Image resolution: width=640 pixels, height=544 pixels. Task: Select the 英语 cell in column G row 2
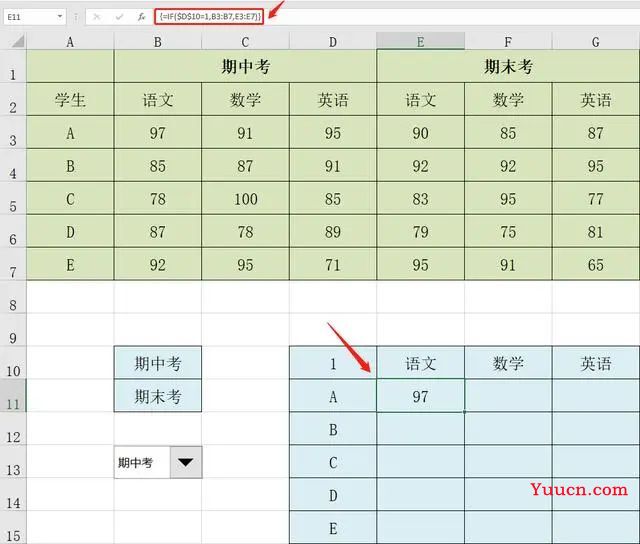click(x=596, y=100)
